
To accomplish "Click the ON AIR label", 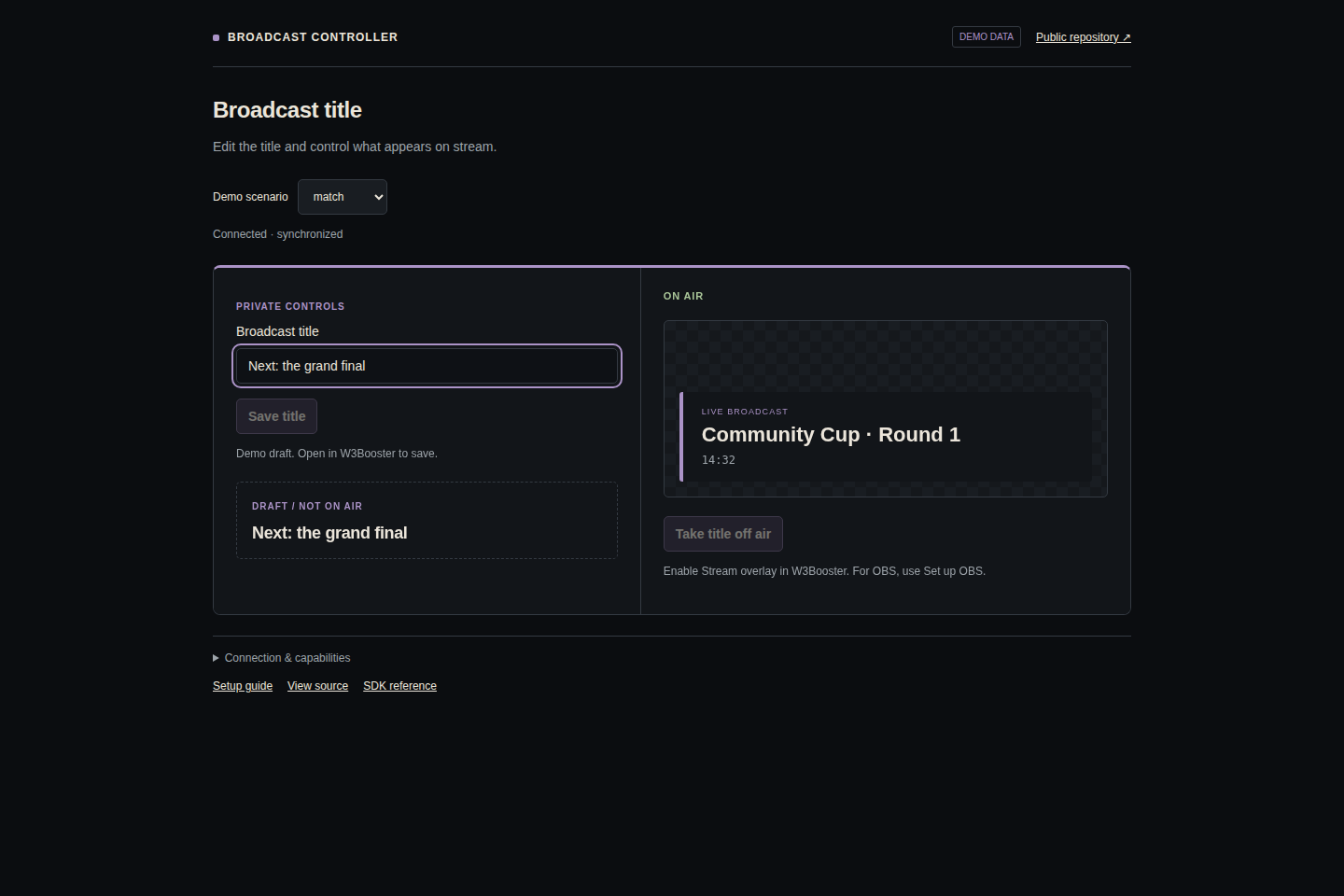I will [x=683, y=296].
